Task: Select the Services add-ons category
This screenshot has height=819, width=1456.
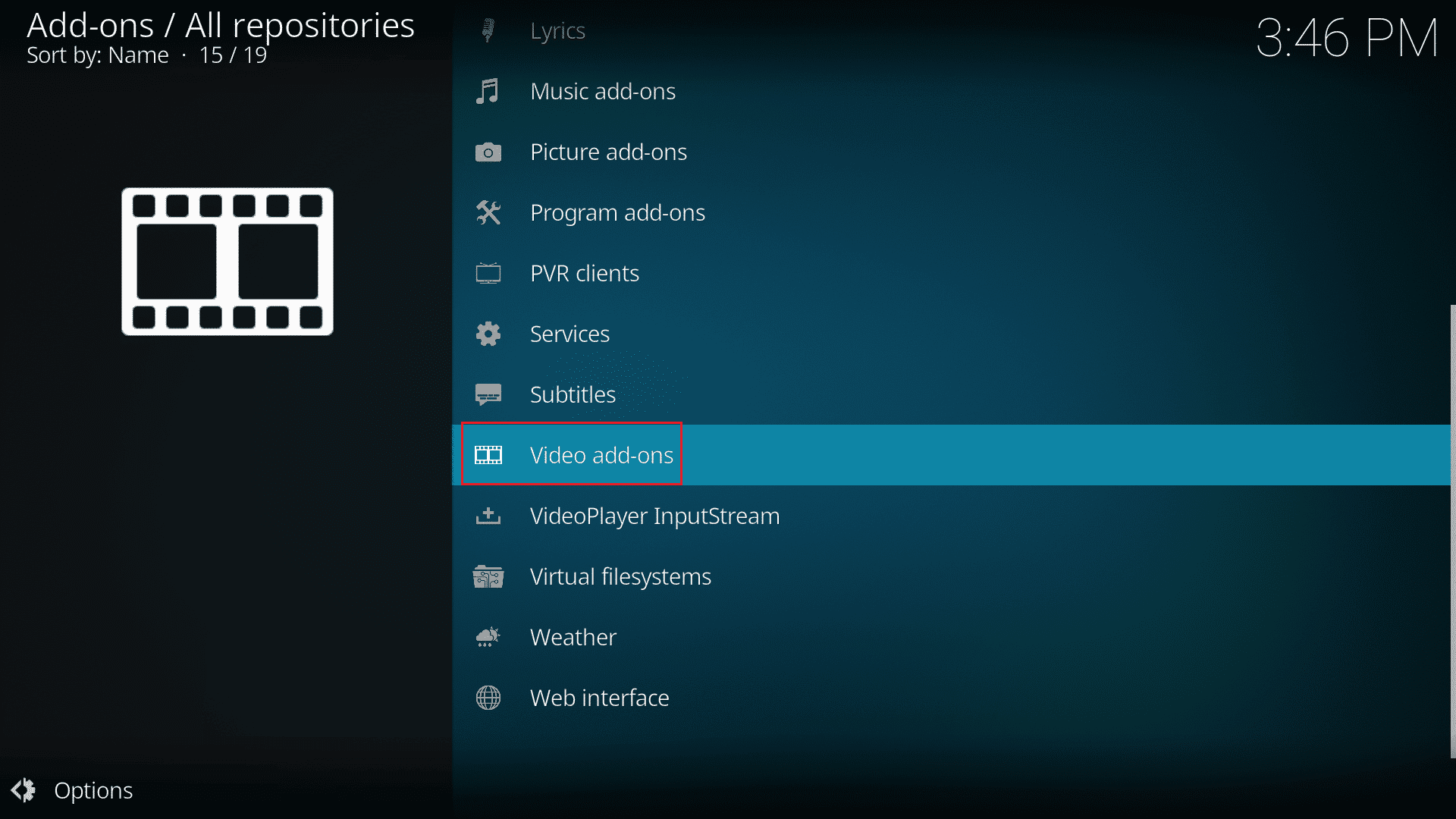Action: [570, 333]
